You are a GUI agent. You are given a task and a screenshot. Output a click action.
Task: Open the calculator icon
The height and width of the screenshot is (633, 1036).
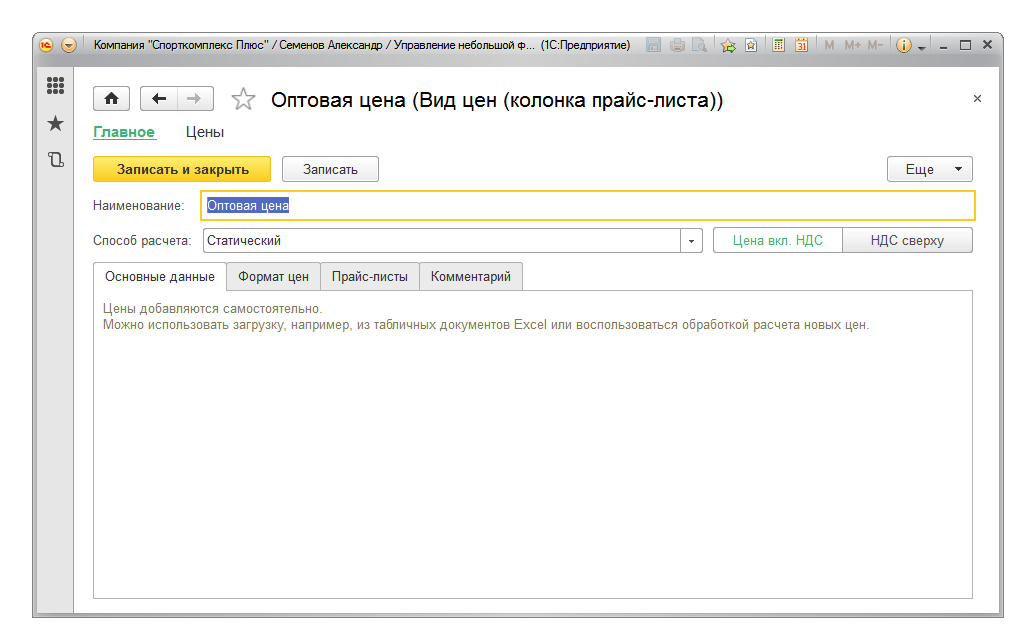(779, 45)
